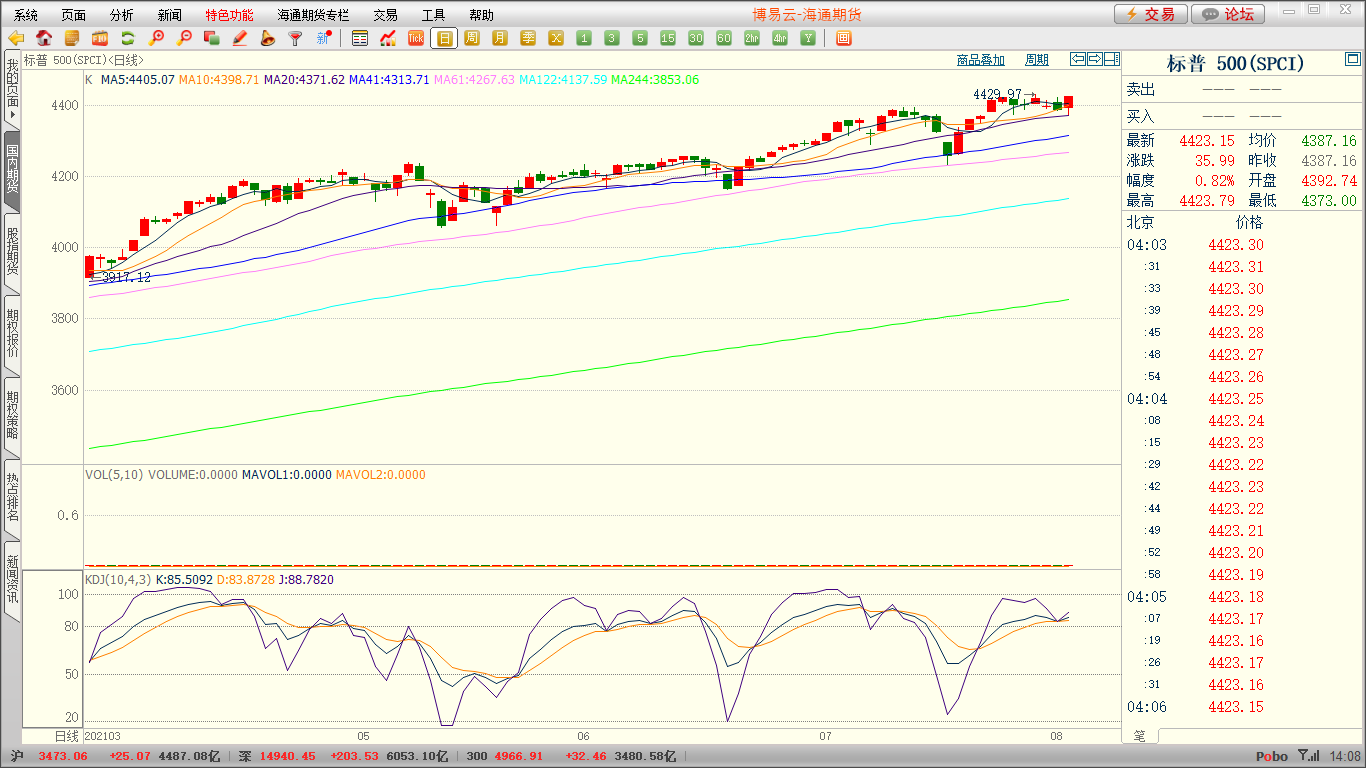Click the 周期 link
Image resolution: width=1366 pixels, height=768 pixels.
coord(1037,60)
